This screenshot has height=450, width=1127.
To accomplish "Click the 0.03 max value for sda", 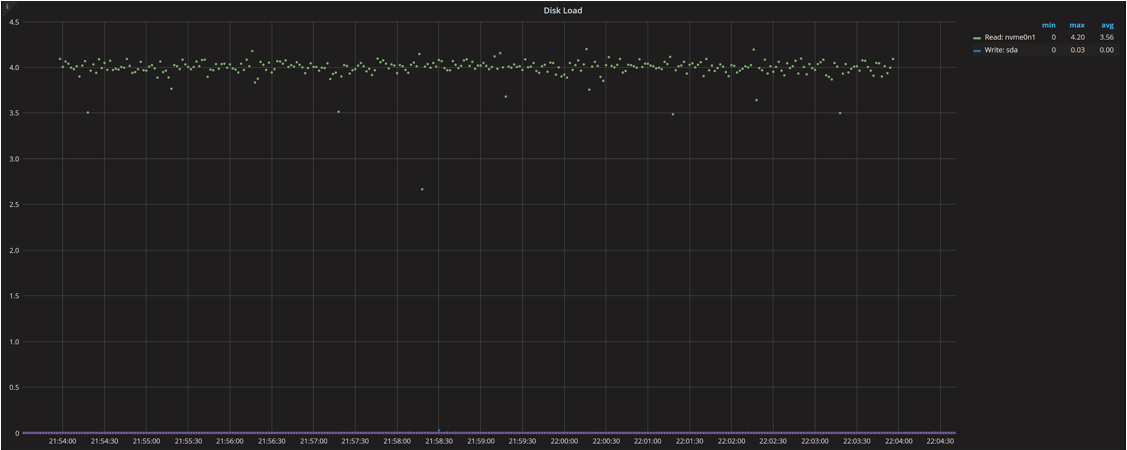I will pos(1077,49).
